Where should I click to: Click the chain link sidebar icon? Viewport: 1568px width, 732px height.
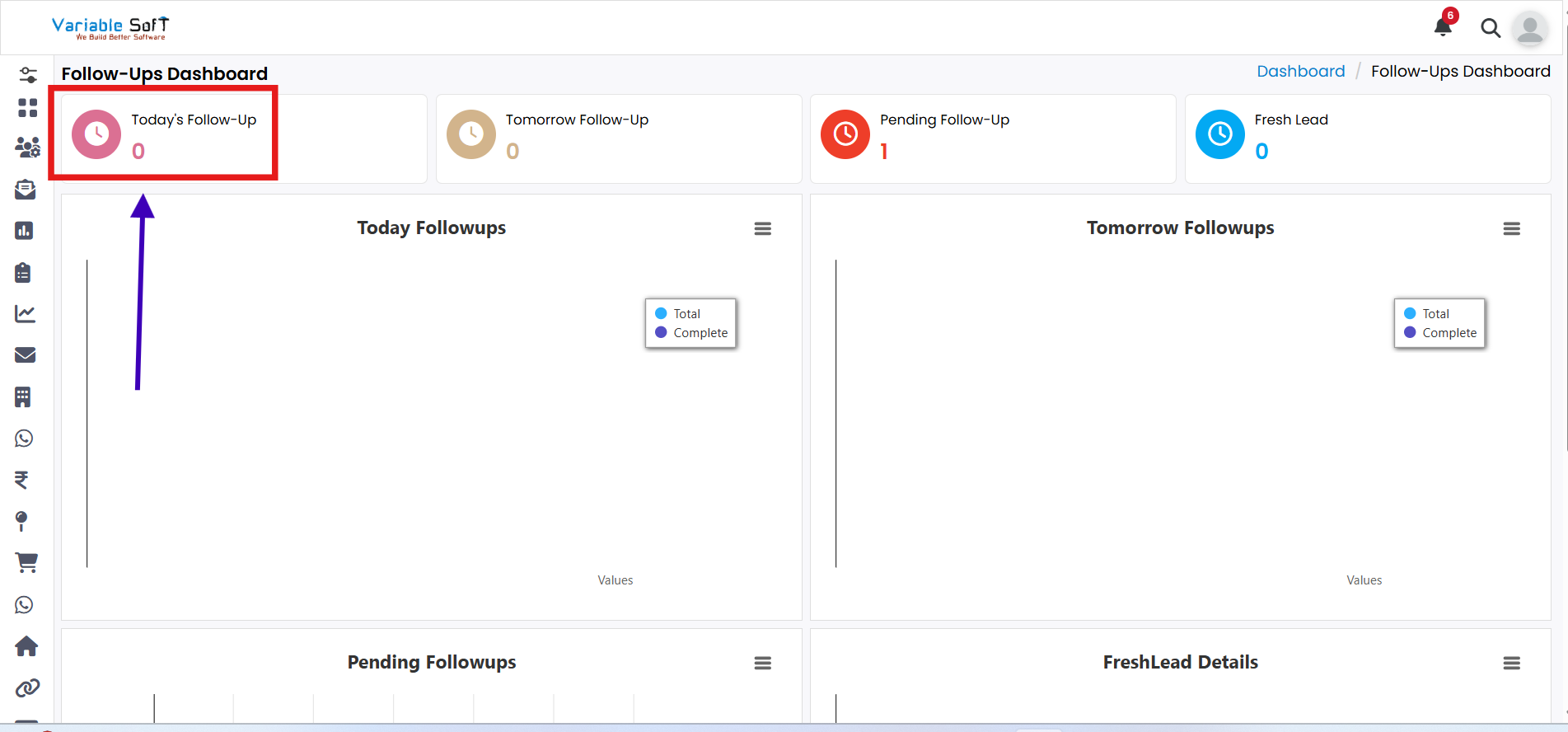tap(26, 687)
